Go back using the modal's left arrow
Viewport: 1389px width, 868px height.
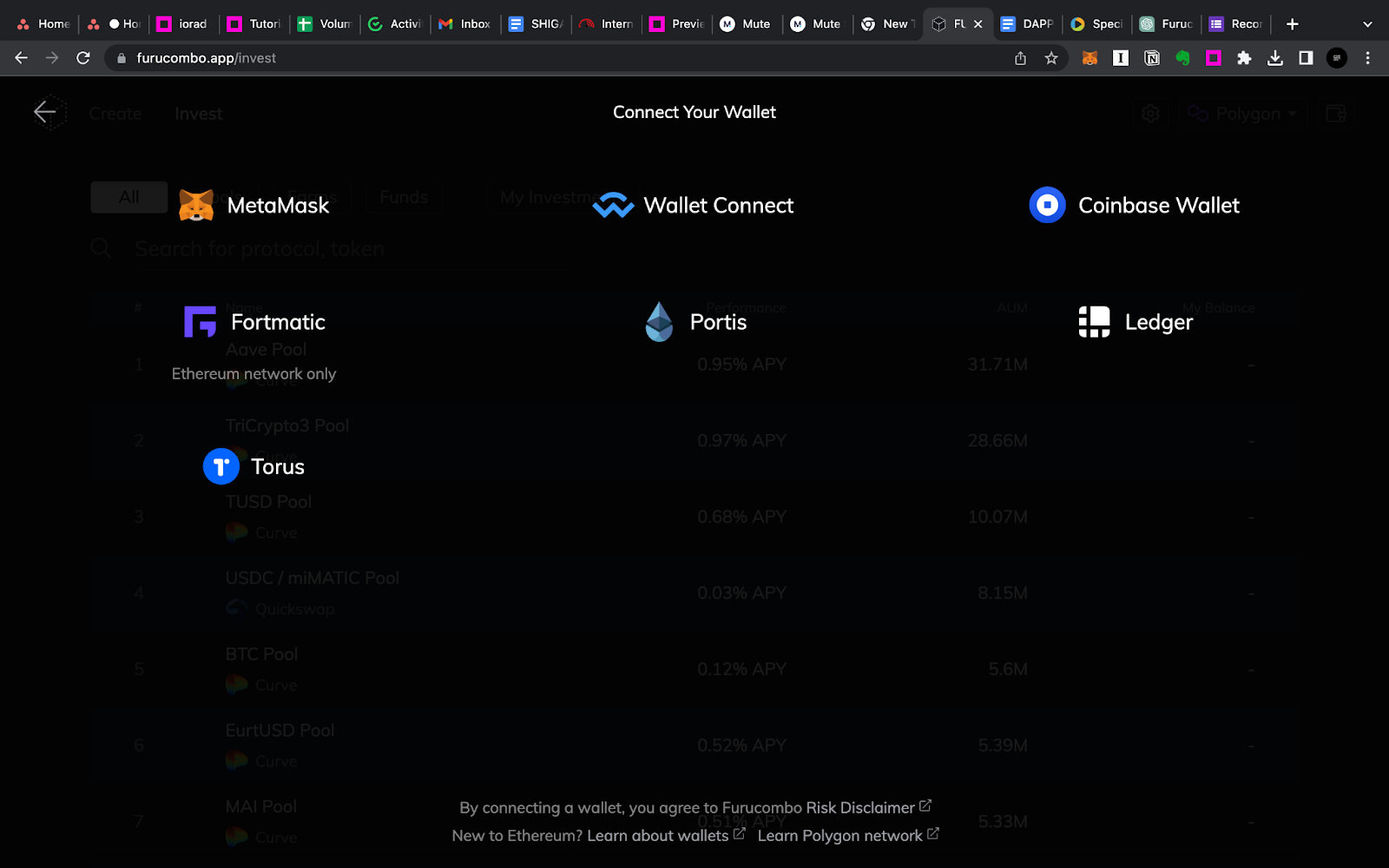click(45, 111)
